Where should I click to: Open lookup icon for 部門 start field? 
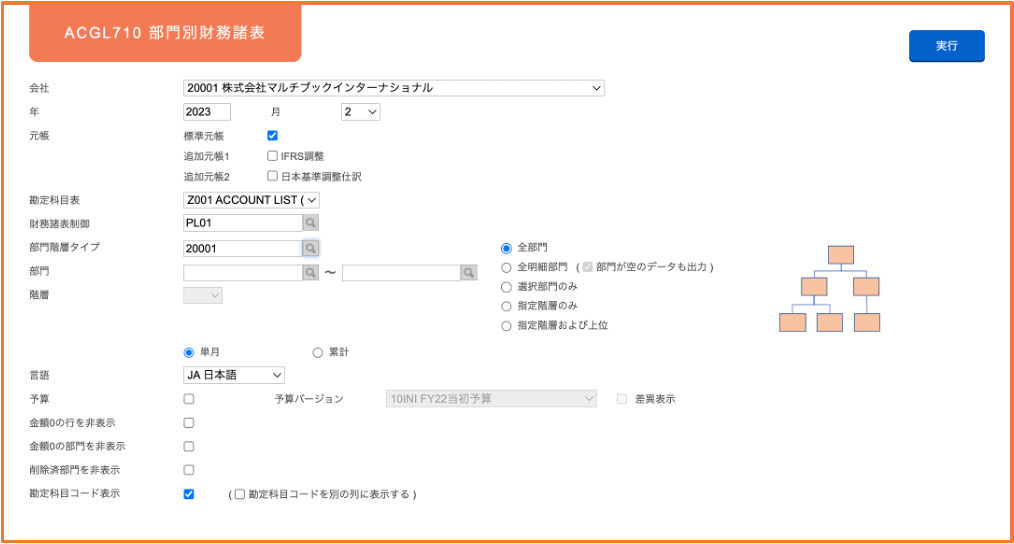click(310, 272)
